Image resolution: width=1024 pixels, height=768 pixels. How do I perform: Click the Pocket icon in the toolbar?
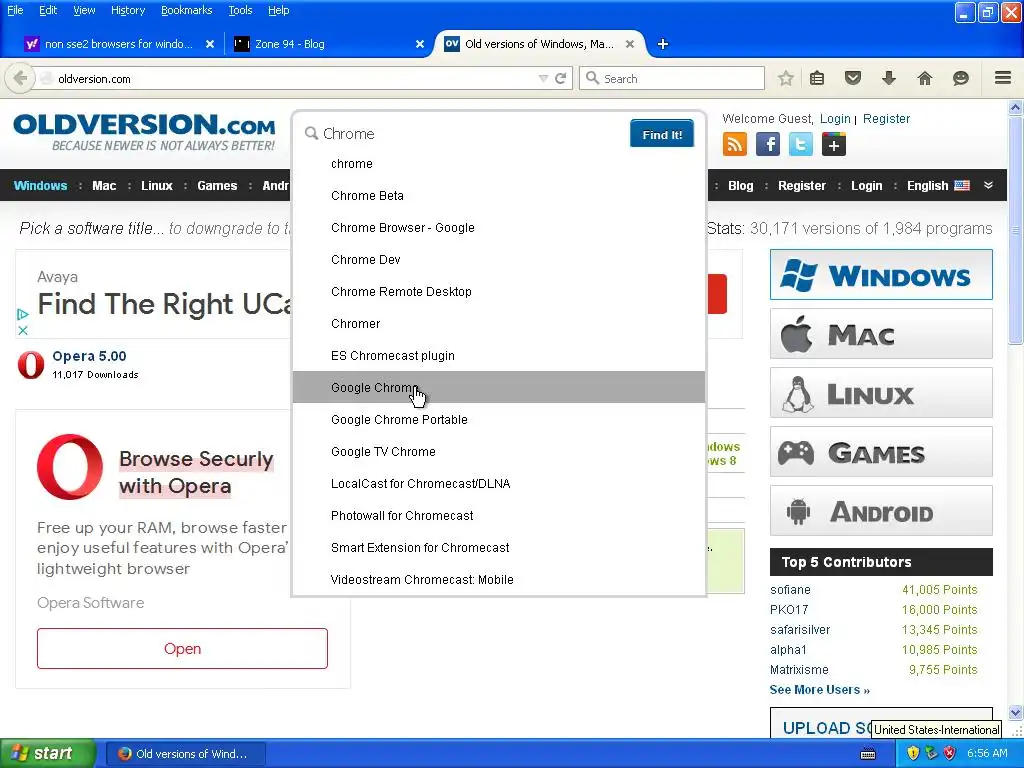pos(853,78)
